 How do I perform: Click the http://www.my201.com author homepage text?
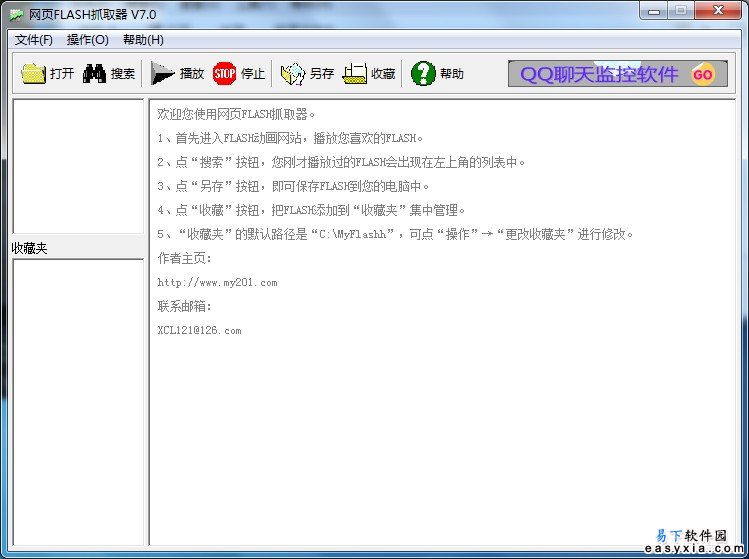tap(217, 282)
